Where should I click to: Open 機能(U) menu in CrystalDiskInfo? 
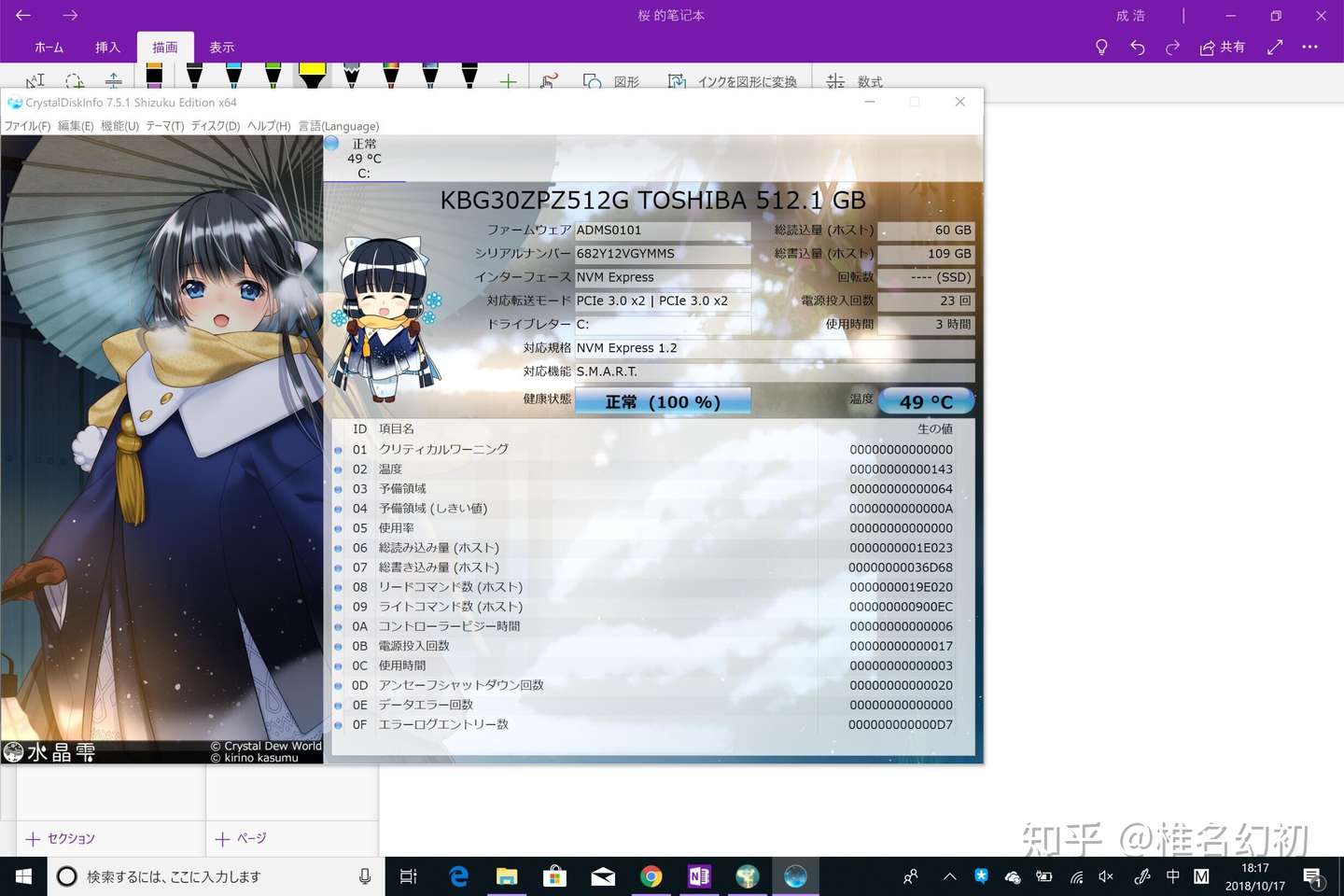[119, 126]
